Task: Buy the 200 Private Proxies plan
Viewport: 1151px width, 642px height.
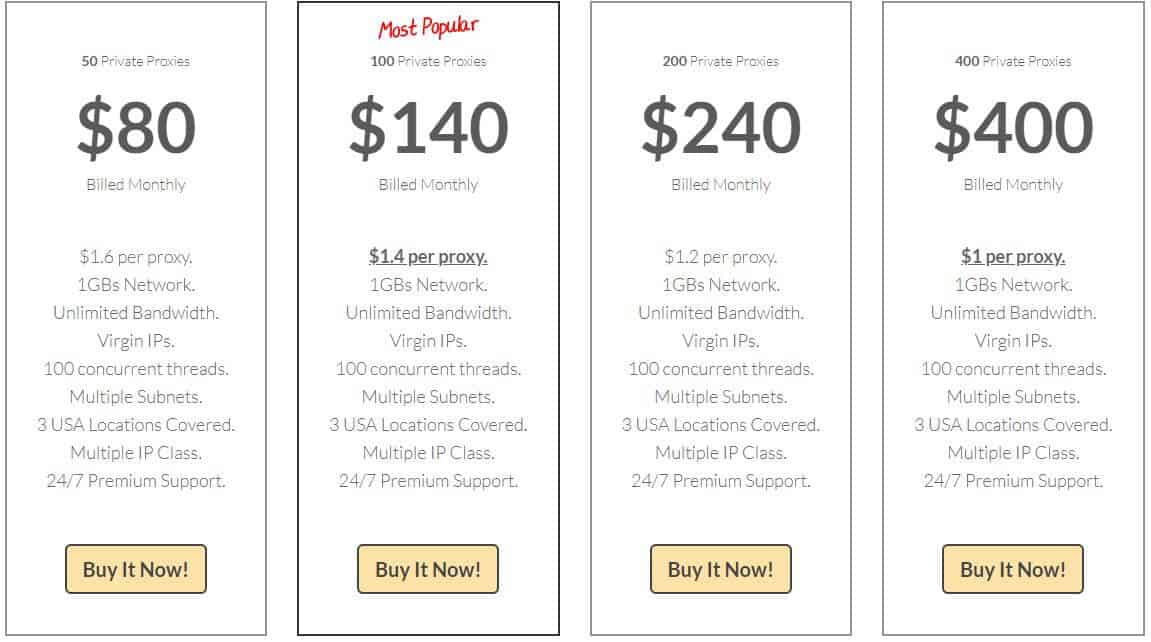Action: tap(721, 569)
